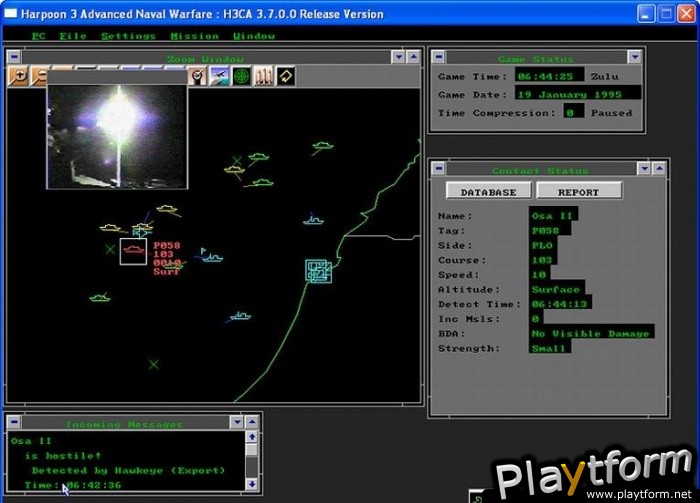The image size is (700, 503).
Task: Click the Game Date 19 January 1995
Action: (x=578, y=94)
